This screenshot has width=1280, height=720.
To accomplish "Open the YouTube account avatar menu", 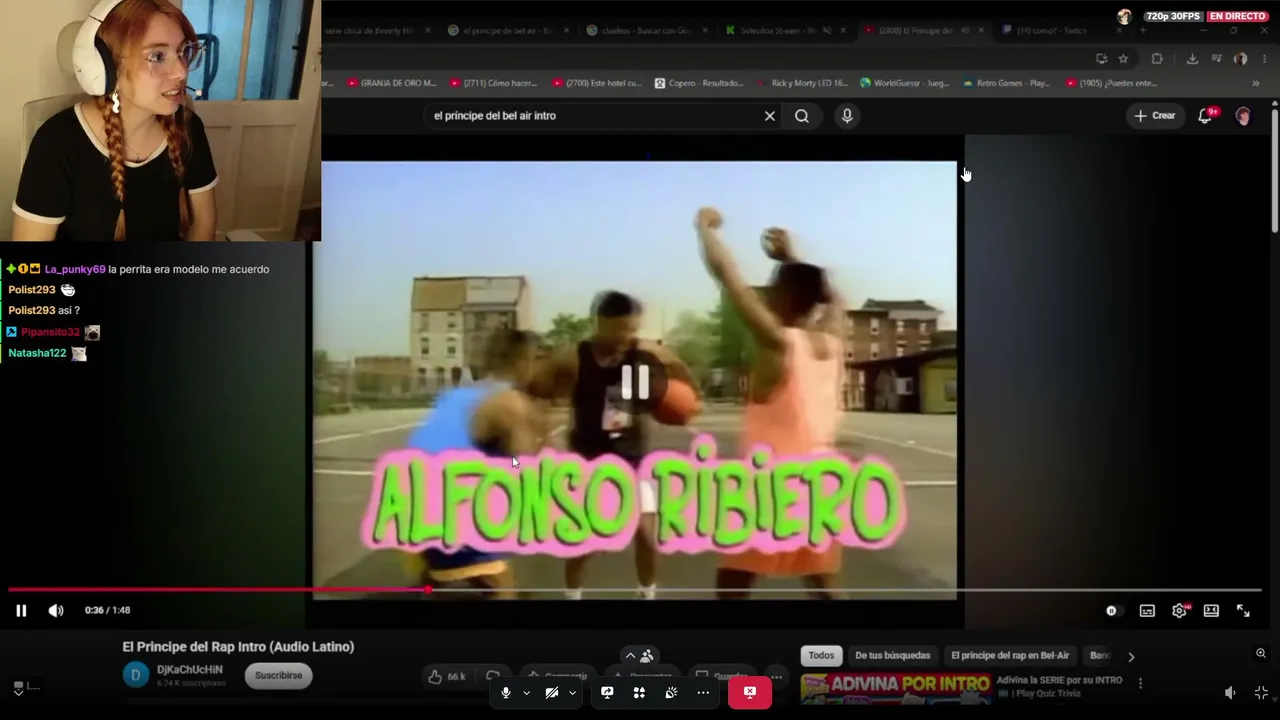I will pos(1243,116).
